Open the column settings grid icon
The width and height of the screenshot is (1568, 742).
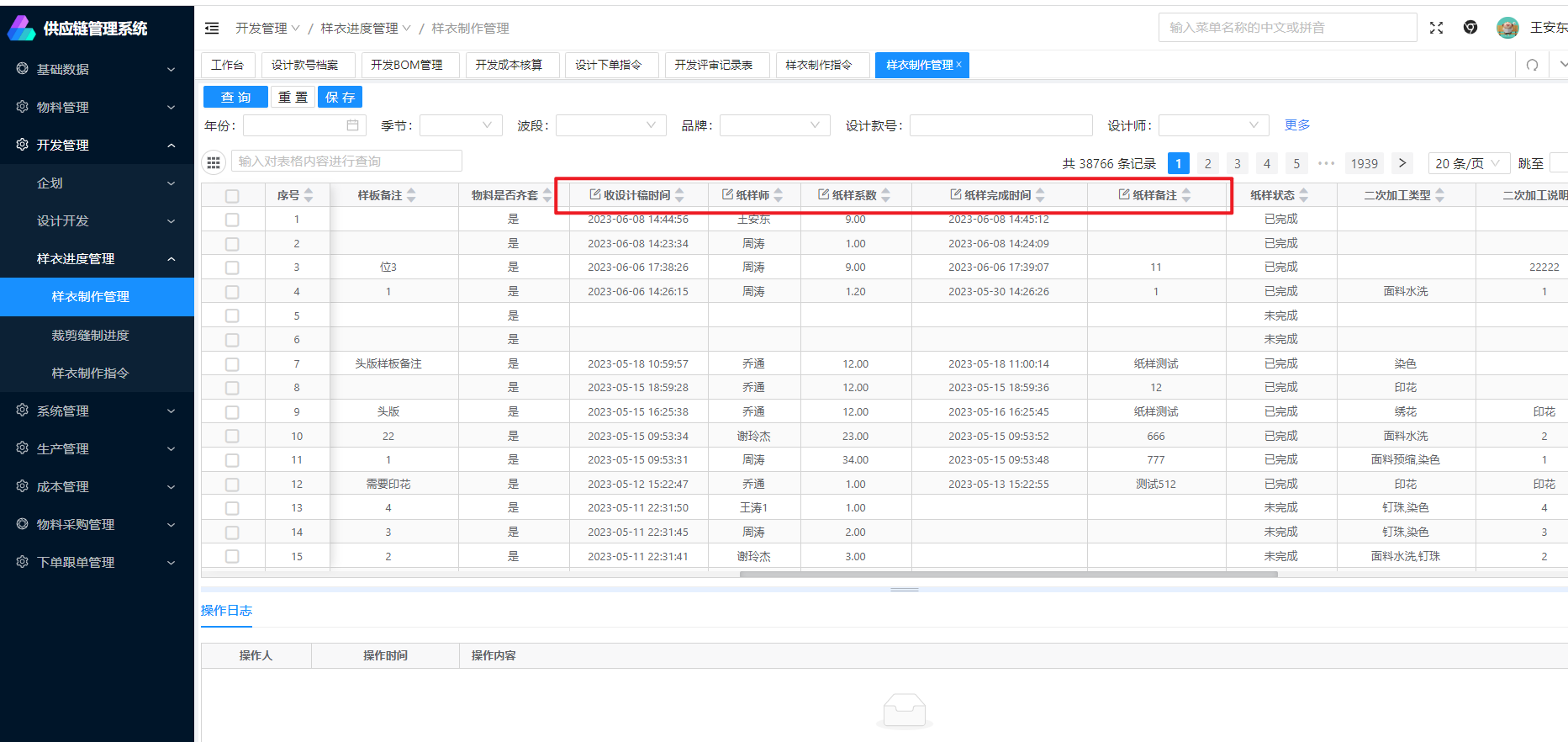coord(214,162)
